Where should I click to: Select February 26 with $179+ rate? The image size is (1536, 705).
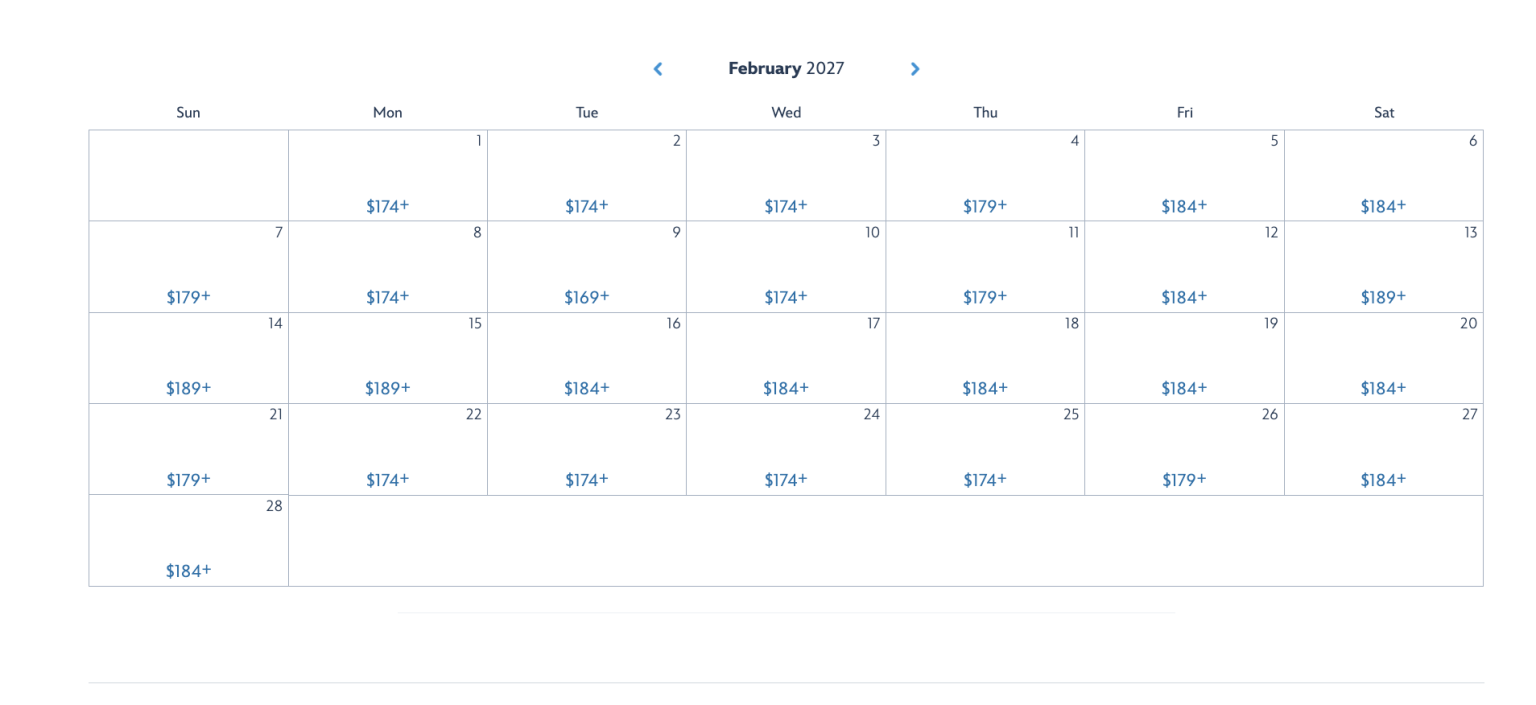coord(1185,450)
